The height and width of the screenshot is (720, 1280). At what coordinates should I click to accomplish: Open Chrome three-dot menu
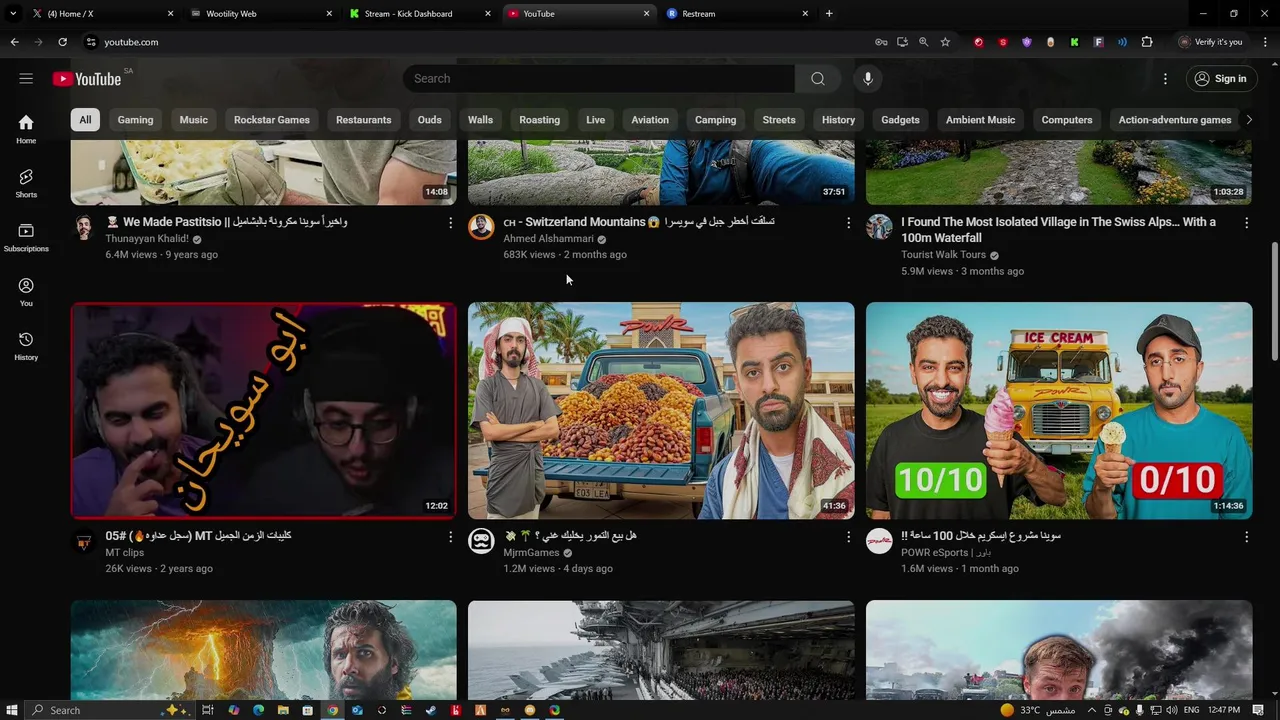tap(1265, 42)
